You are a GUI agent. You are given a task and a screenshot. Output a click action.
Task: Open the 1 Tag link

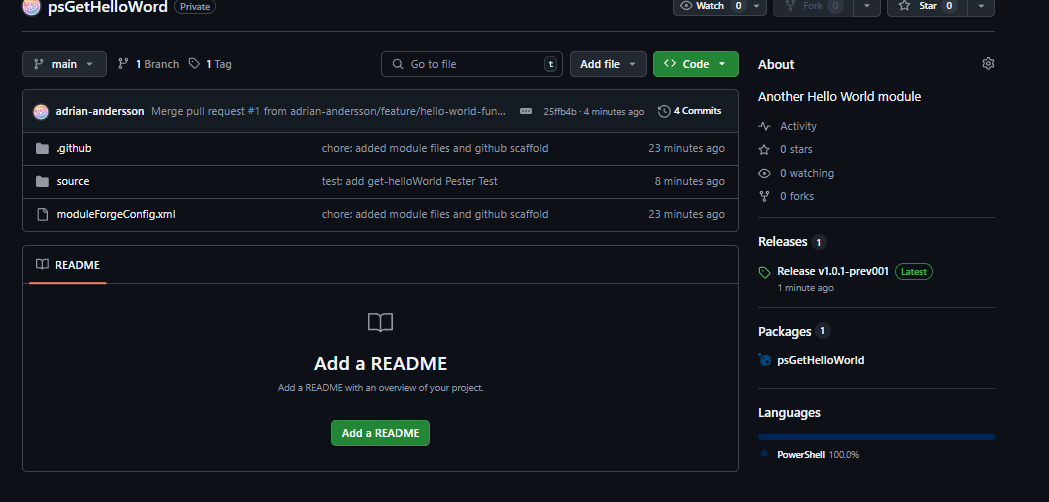[x=210, y=64]
